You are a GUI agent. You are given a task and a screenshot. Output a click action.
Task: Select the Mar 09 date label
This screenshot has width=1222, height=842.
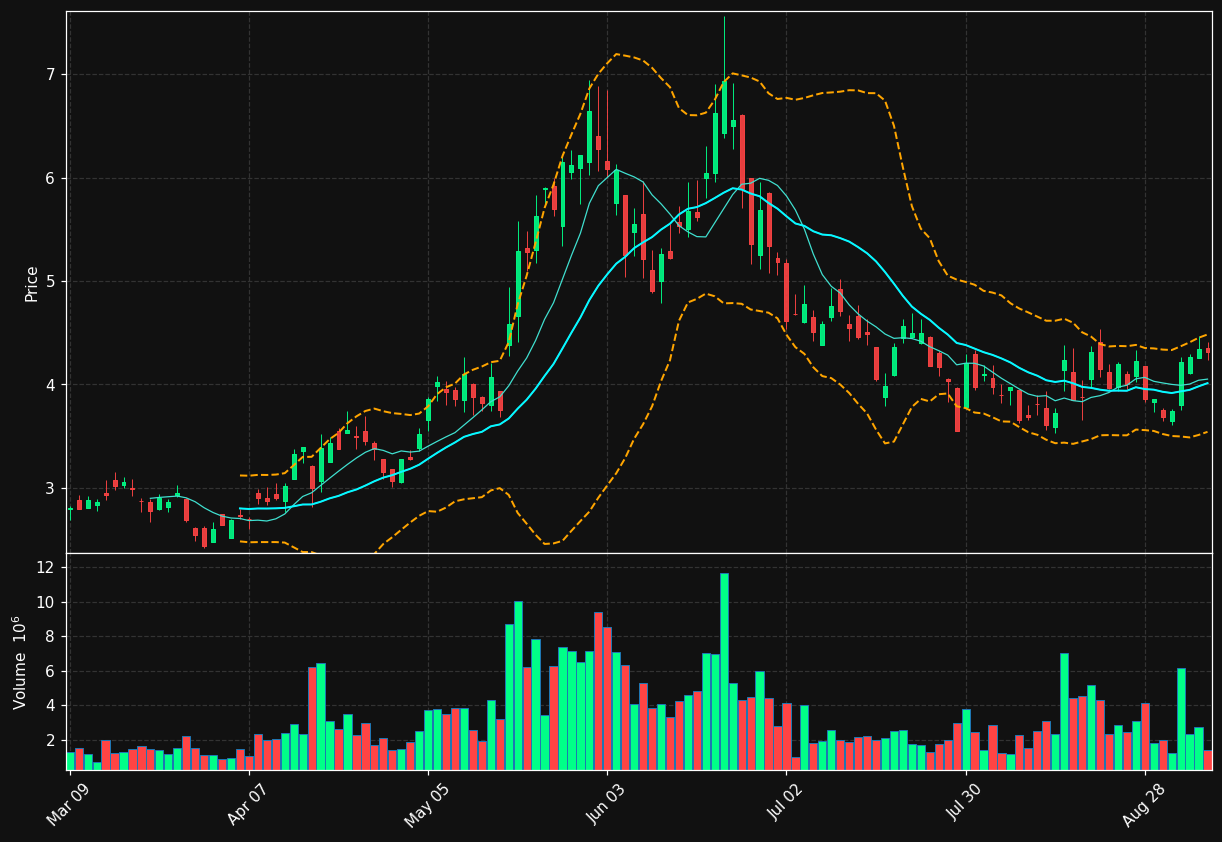pyautogui.click(x=68, y=803)
